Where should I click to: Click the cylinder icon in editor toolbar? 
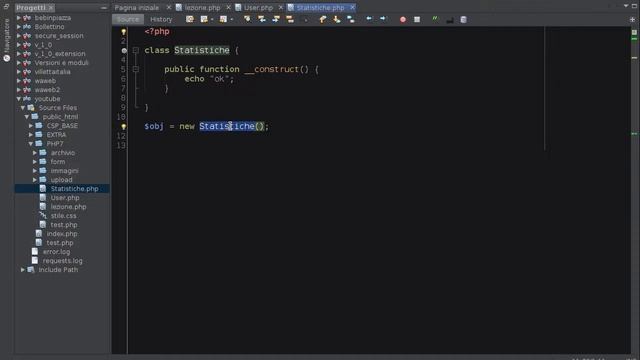pyautogui.click(x=463, y=19)
